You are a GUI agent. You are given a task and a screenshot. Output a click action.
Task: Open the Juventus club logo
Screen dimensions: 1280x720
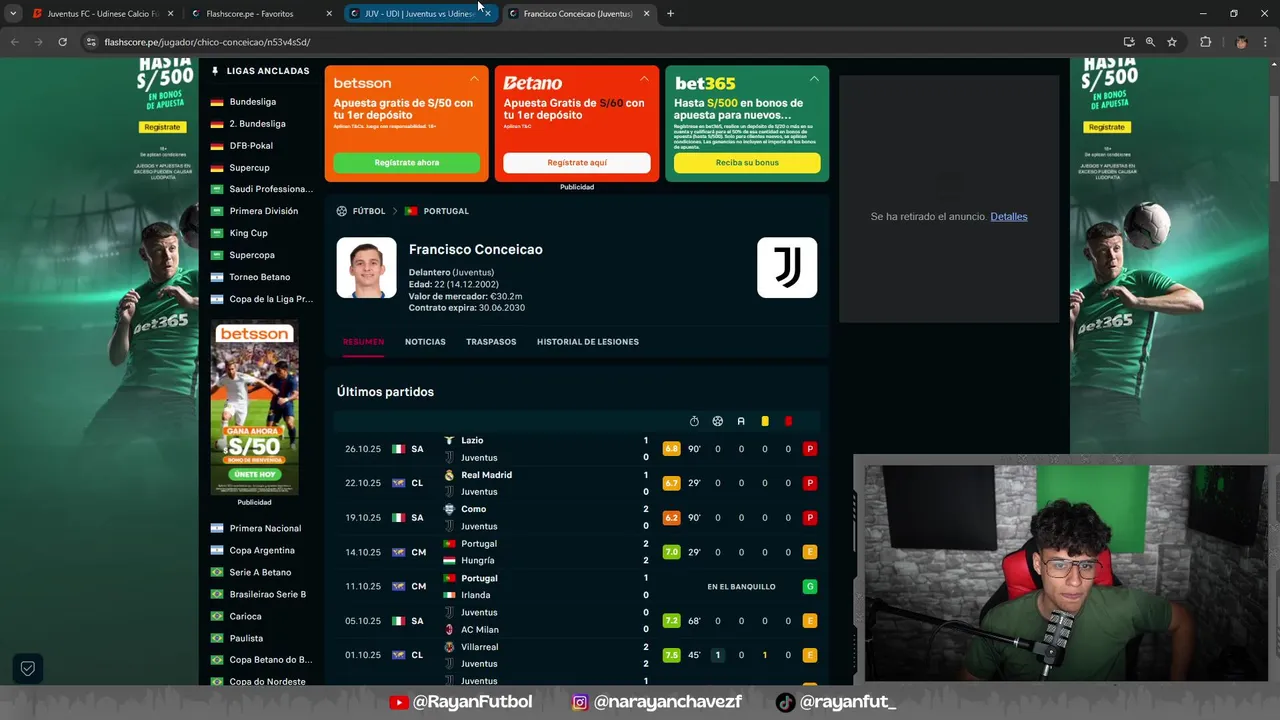tap(787, 268)
